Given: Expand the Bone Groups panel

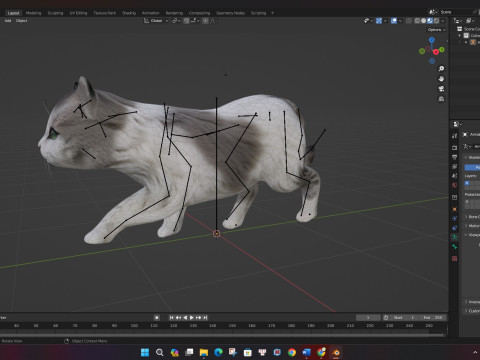Looking at the screenshot, I should (472, 217).
